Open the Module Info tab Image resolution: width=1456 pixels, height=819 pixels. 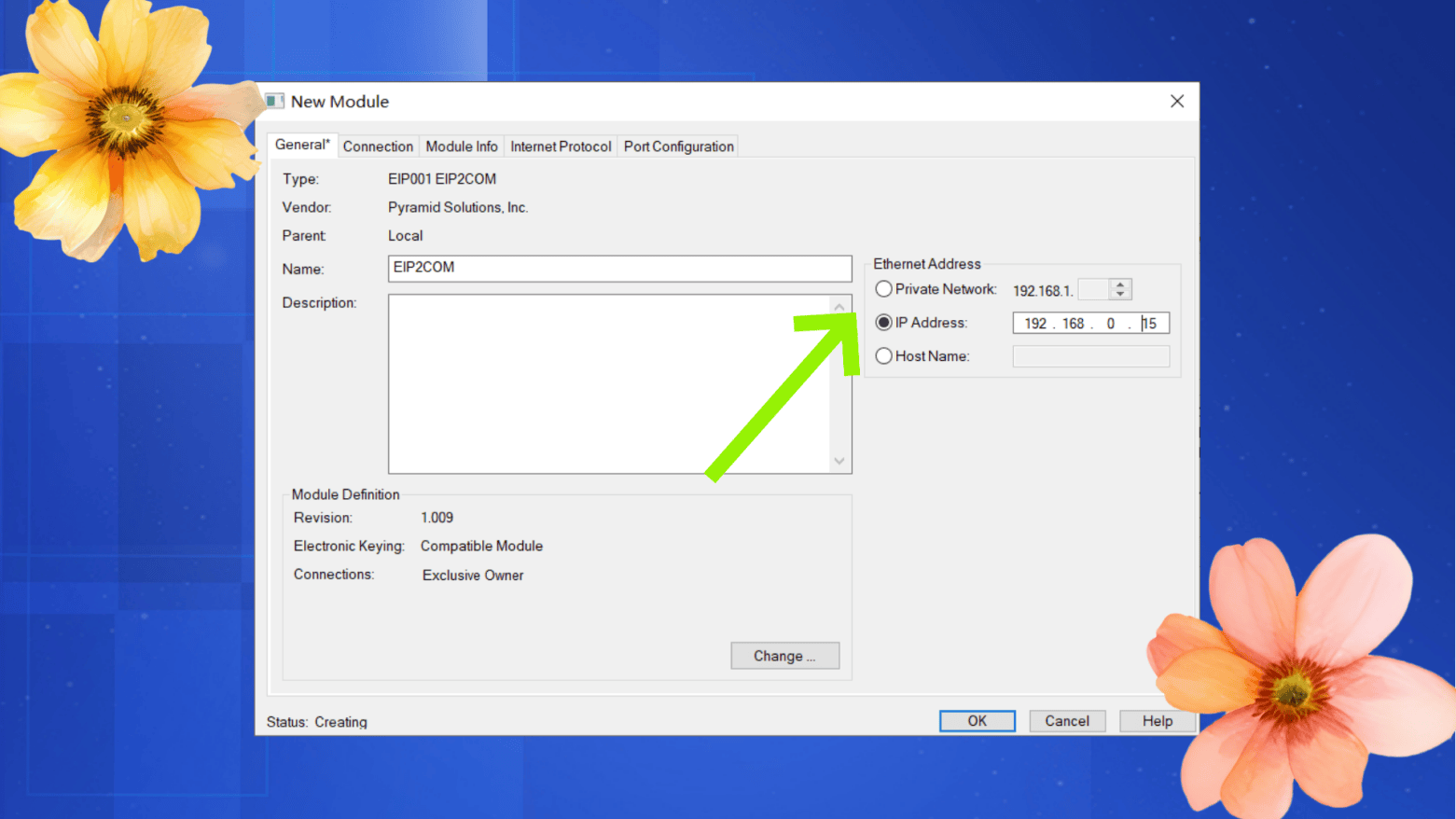click(462, 146)
